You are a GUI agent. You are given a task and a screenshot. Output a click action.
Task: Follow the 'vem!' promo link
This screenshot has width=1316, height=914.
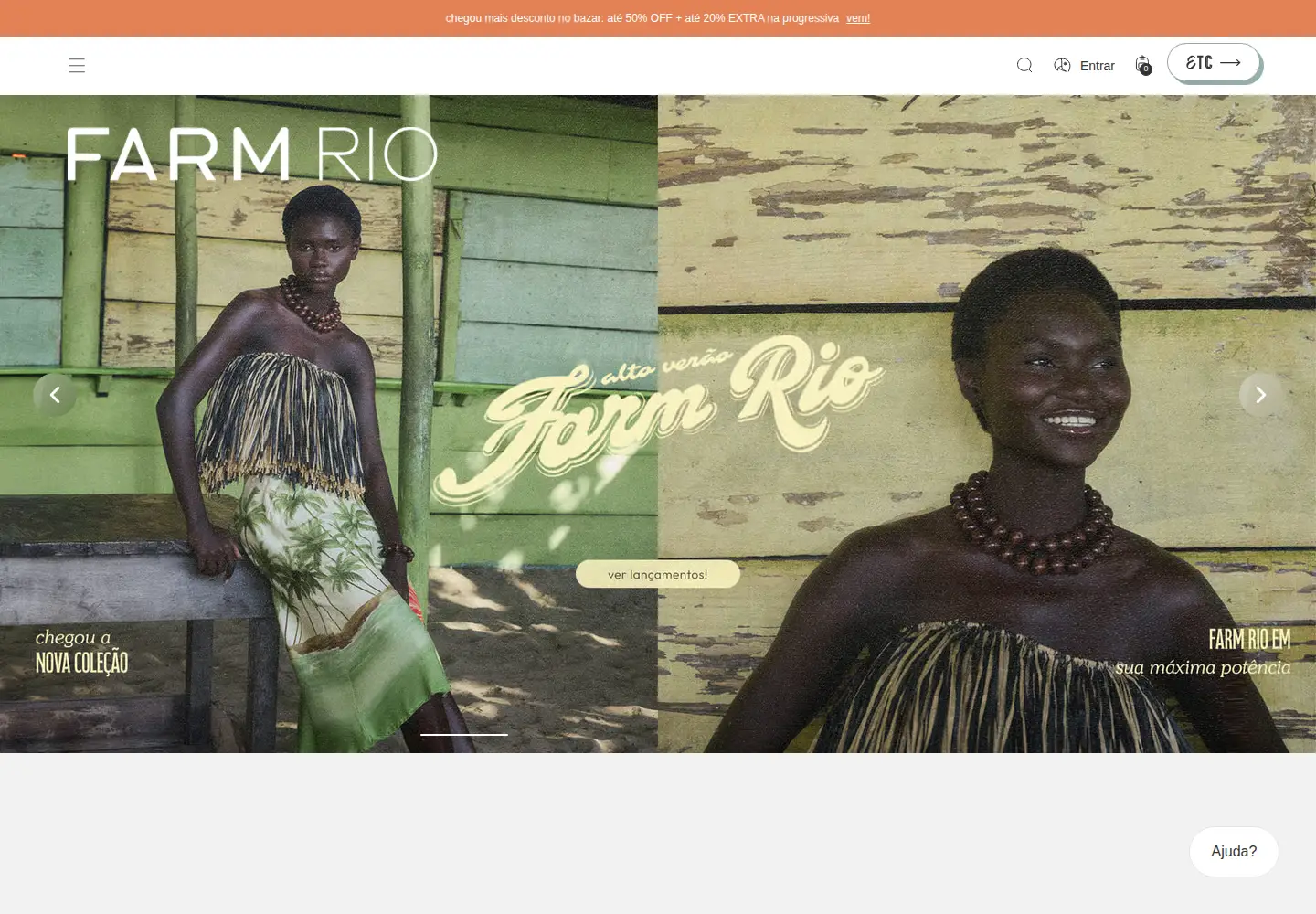pyautogui.click(x=858, y=18)
